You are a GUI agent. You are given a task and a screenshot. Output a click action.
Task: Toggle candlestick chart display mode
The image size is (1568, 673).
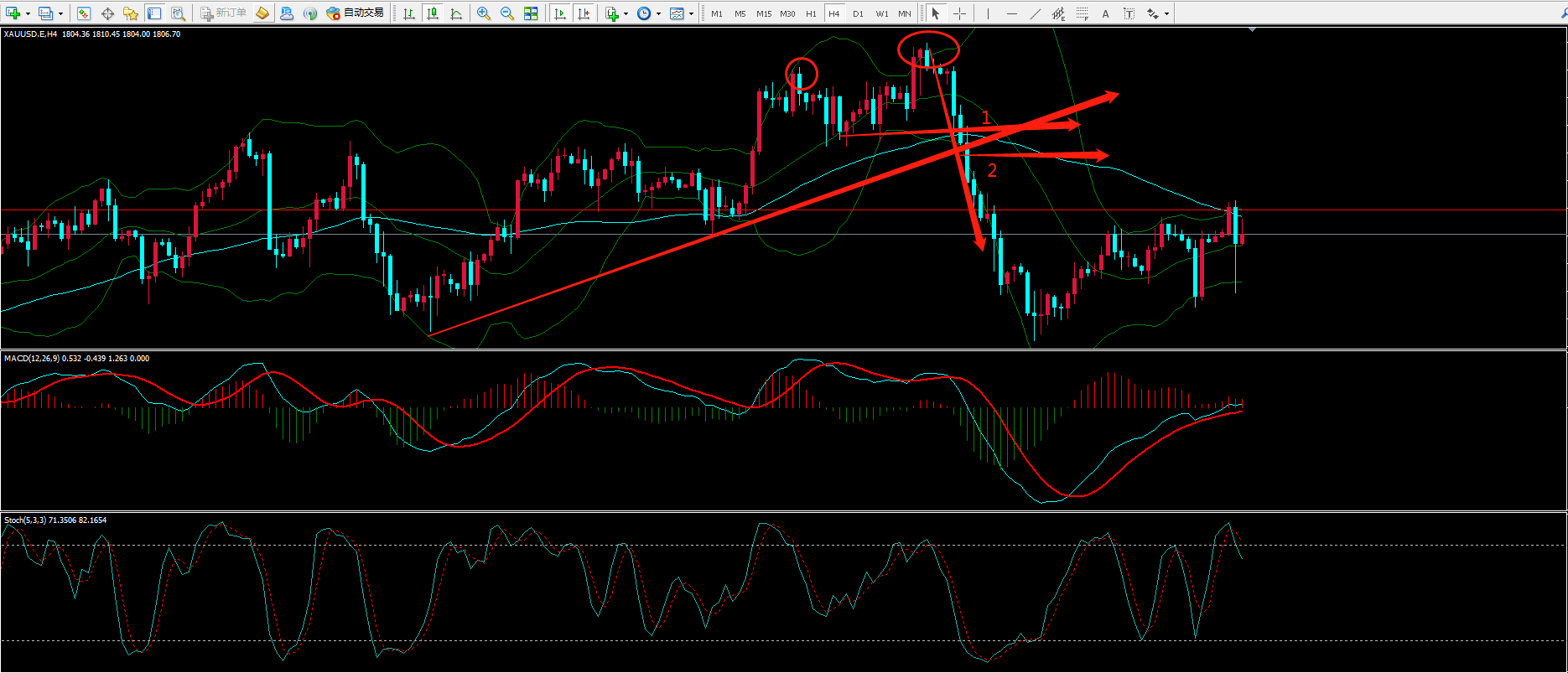point(433,13)
